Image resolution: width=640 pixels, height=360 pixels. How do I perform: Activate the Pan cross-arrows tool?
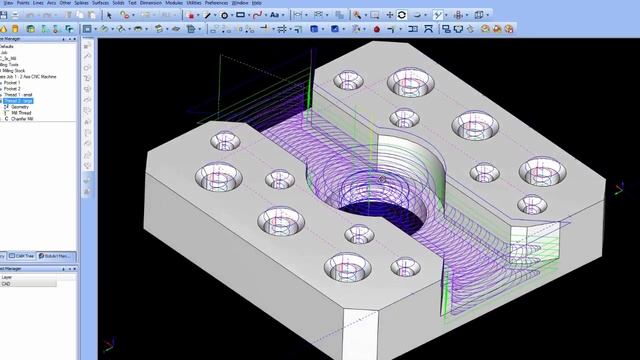coord(389,15)
